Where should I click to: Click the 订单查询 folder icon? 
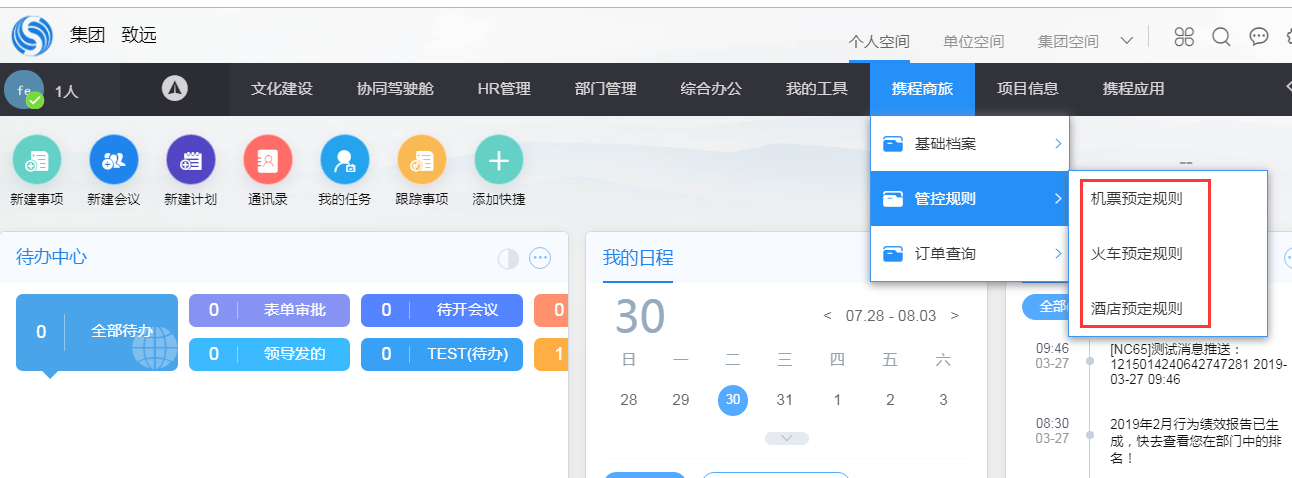point(893,254)
